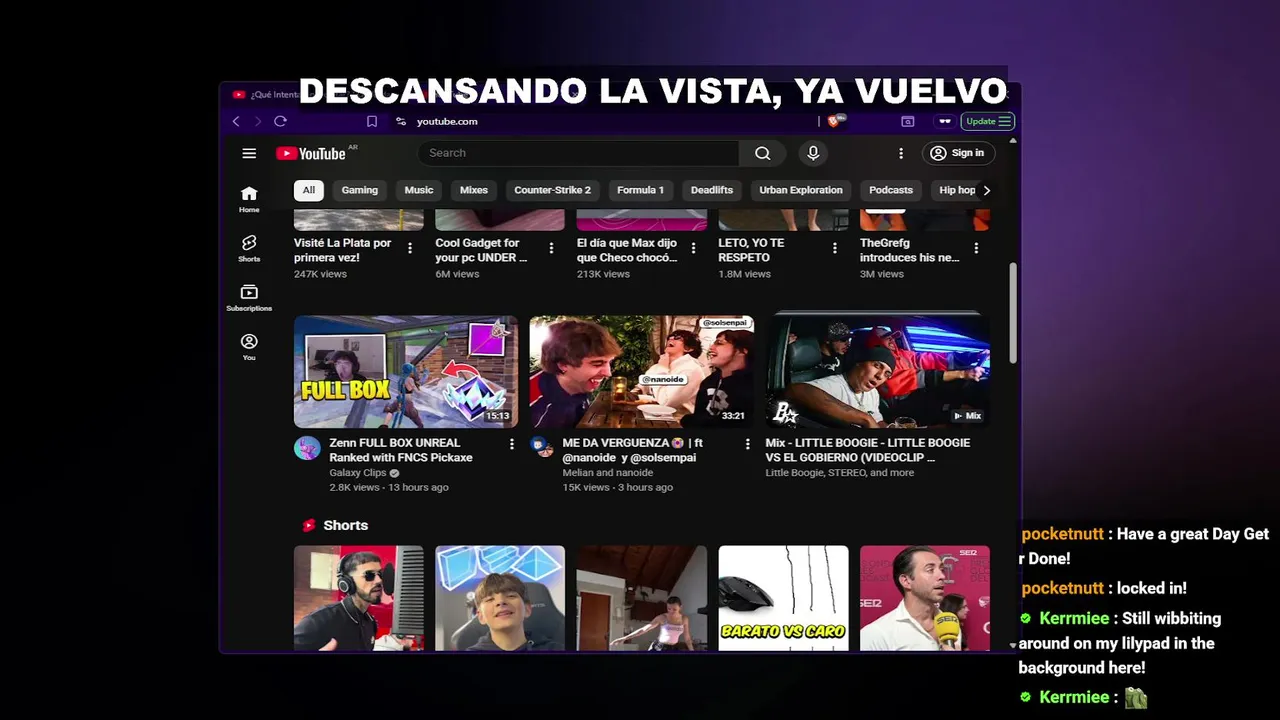Open site settings icon beside youtube.com
The image size is (1280, 720).
point(401,121)
